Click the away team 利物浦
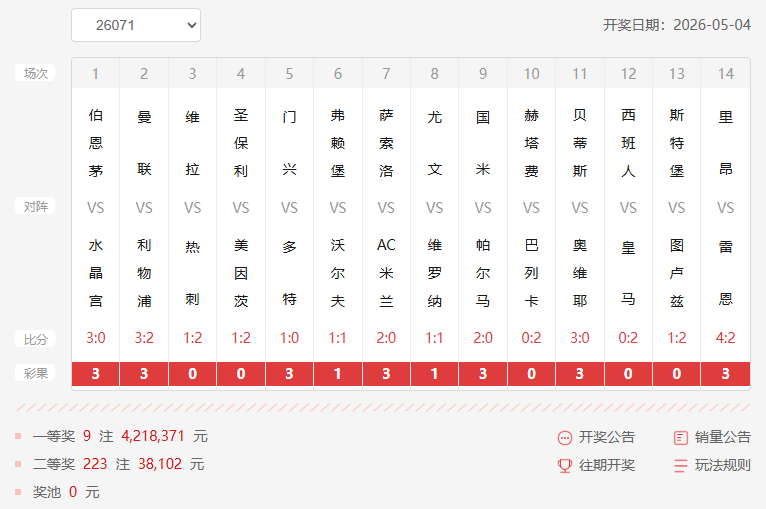 (144, 273)
